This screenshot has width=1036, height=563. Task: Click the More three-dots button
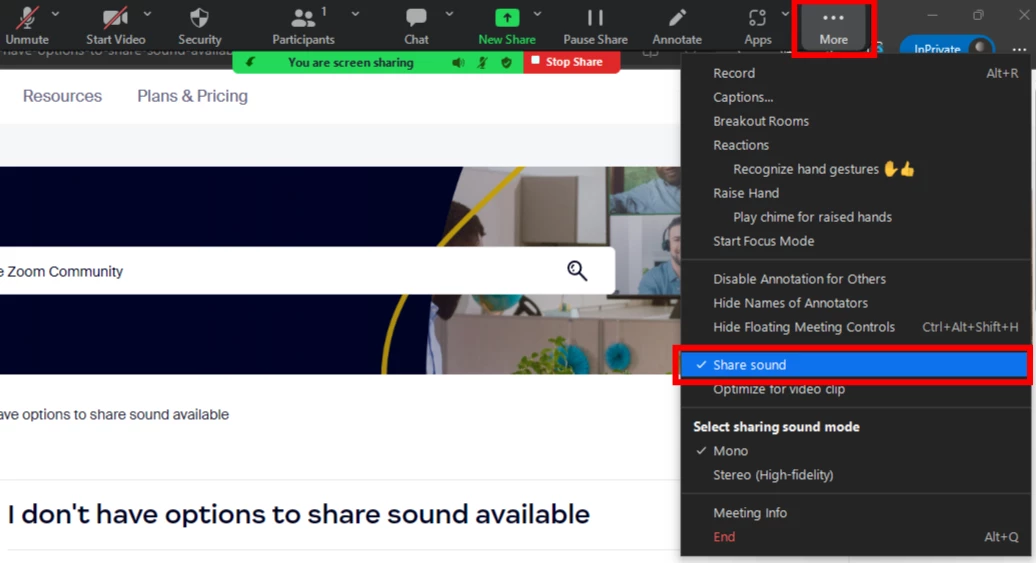(833, 26)
